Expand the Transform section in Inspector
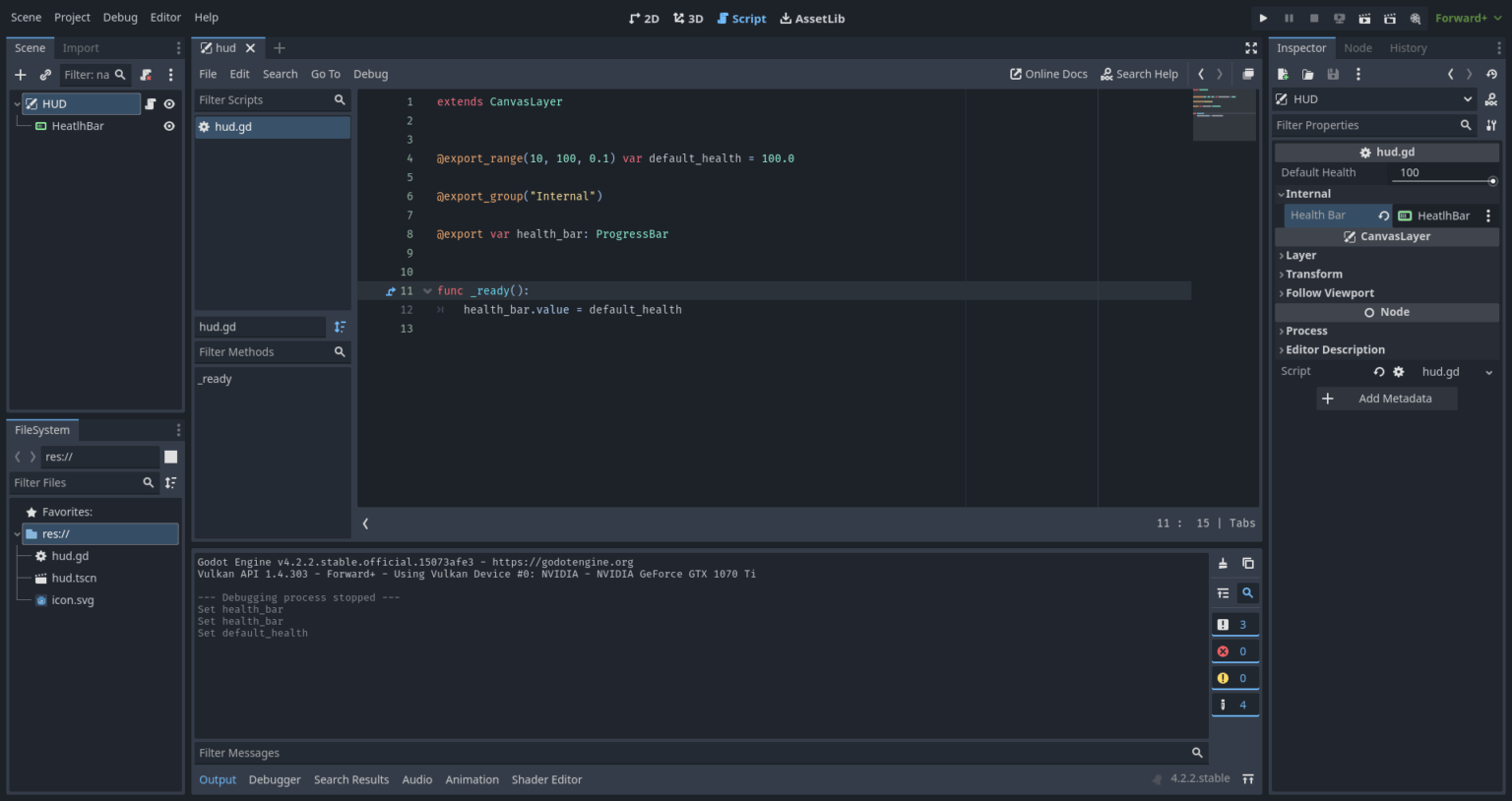 (1313, 275)
